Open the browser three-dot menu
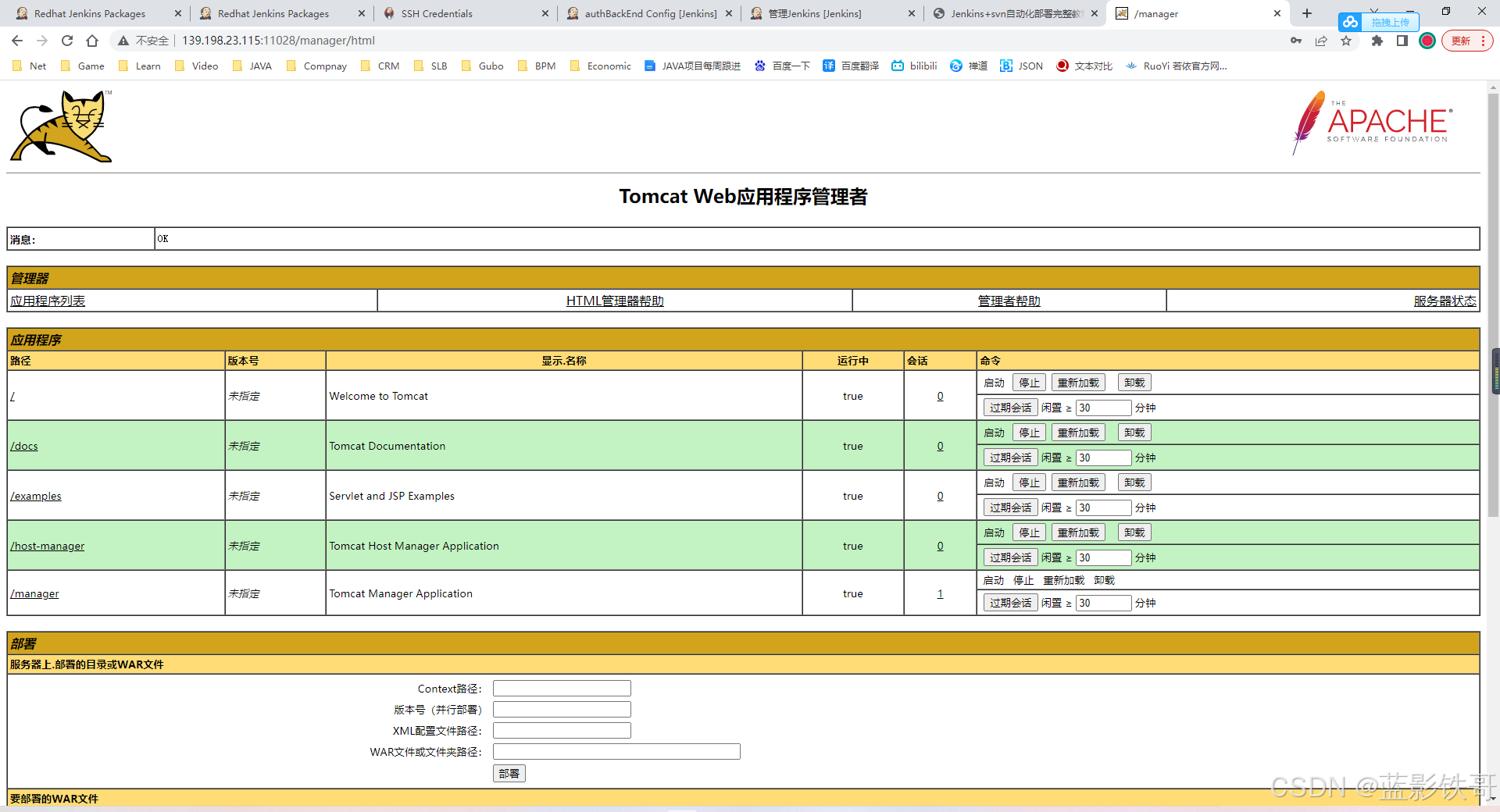This screenshot has width=1500, height=812. [x=1483, y=41]
